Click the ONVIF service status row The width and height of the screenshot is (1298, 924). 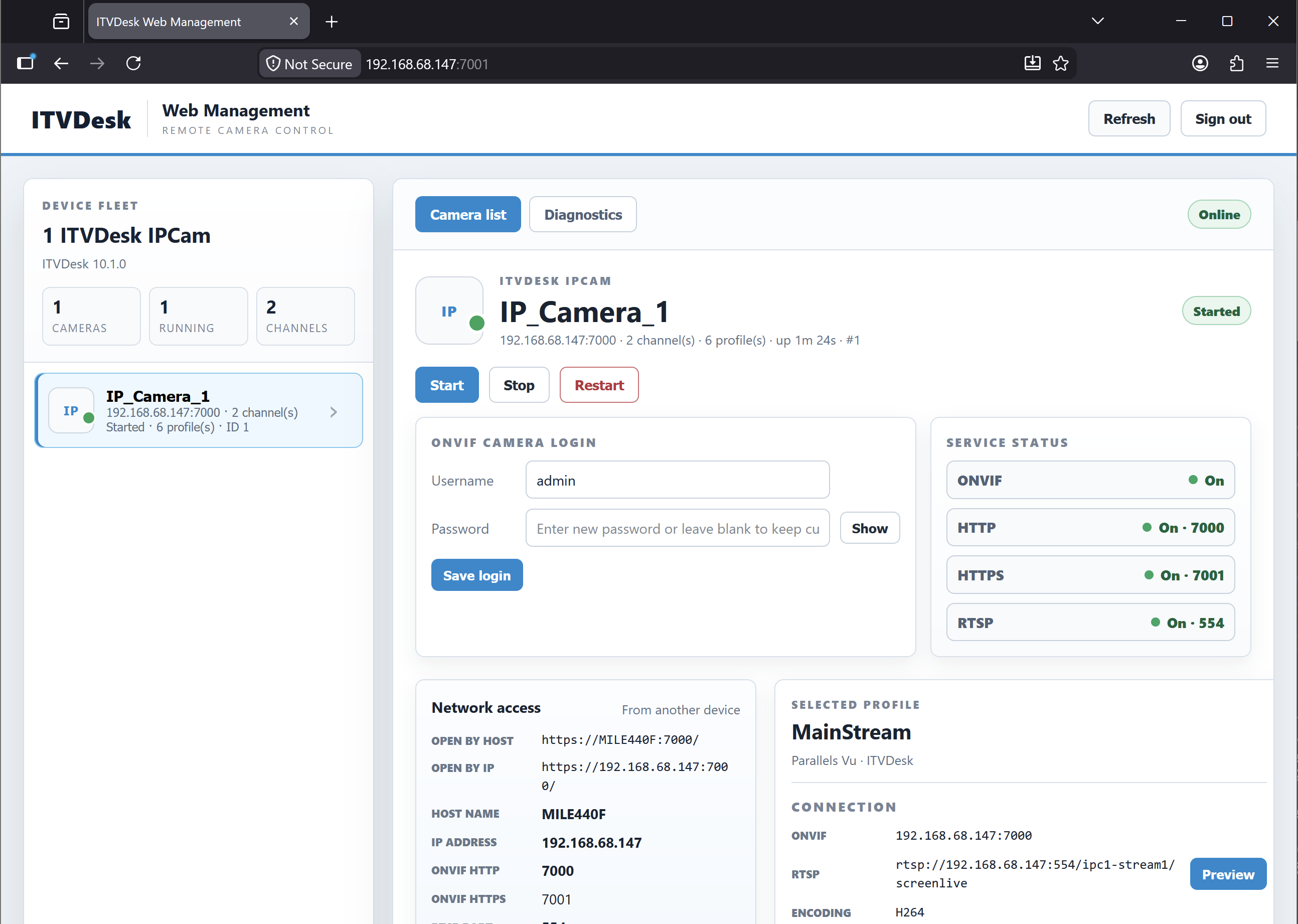[x=1090, y=480]
